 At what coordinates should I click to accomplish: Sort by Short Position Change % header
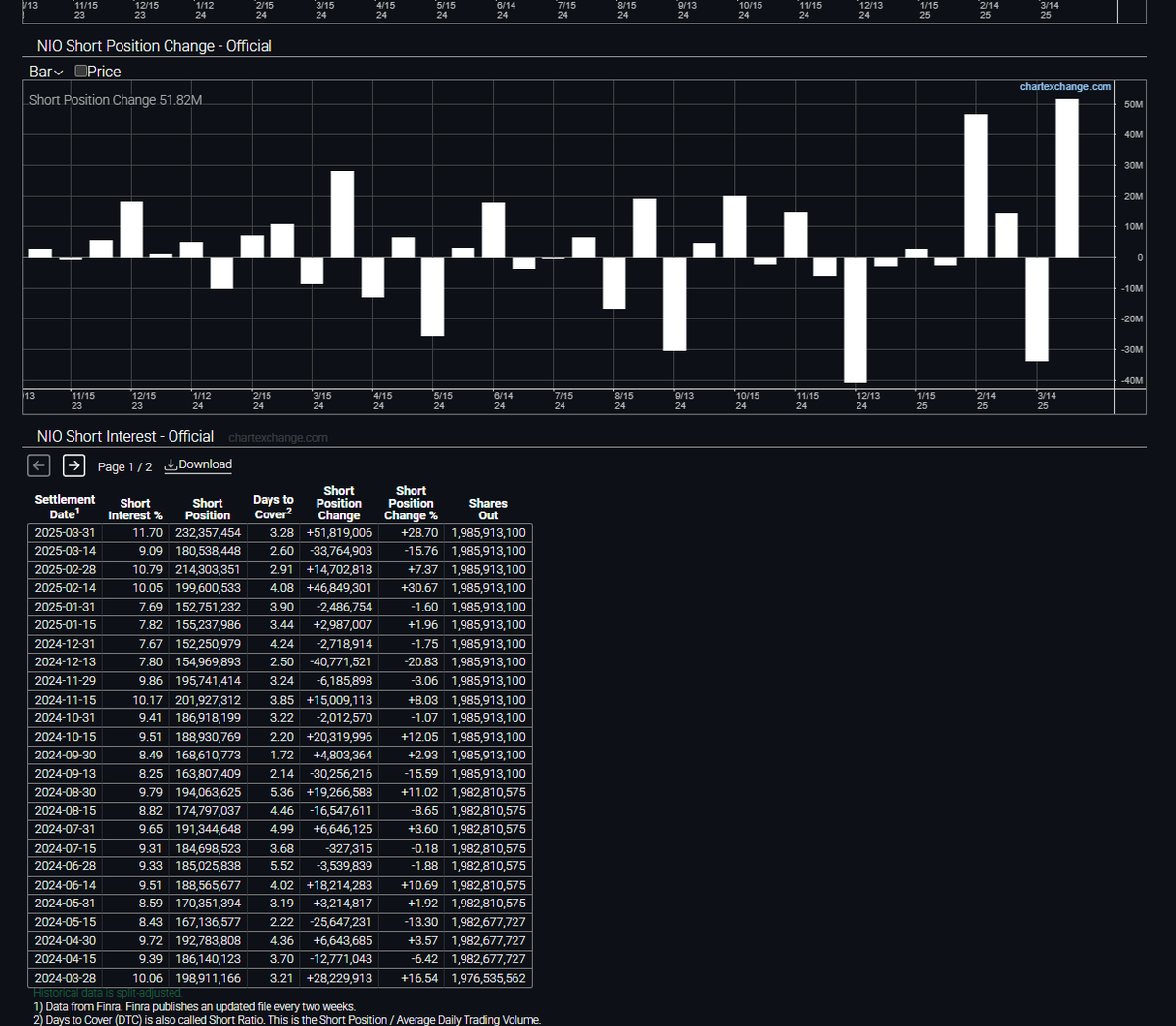[x=412, y=503]
